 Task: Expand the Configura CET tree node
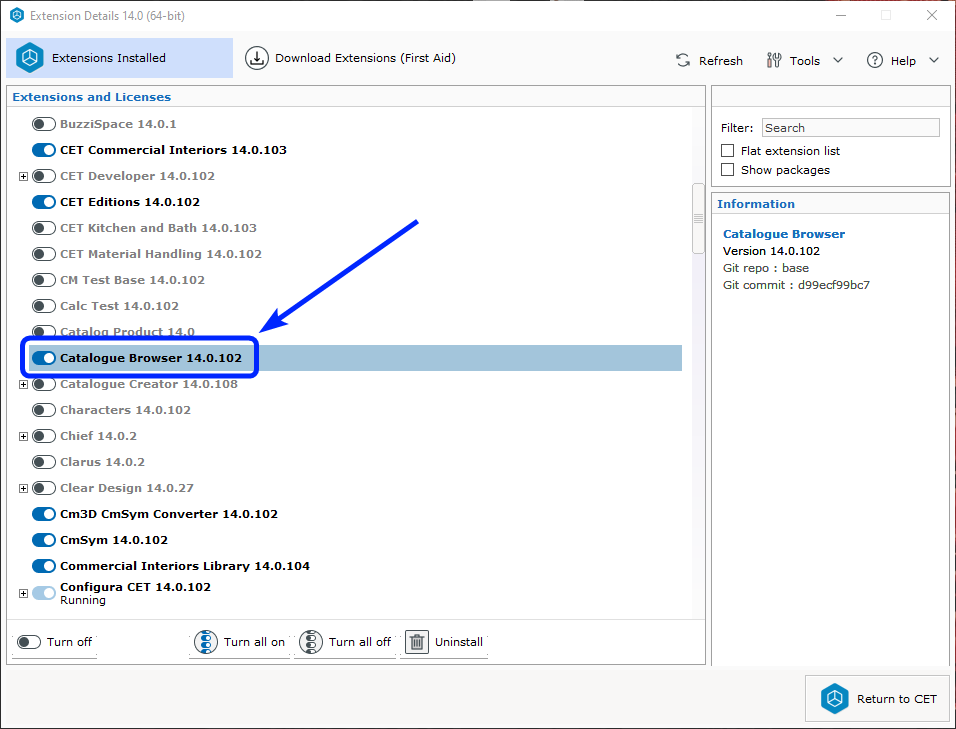click(x=23, y=593)
